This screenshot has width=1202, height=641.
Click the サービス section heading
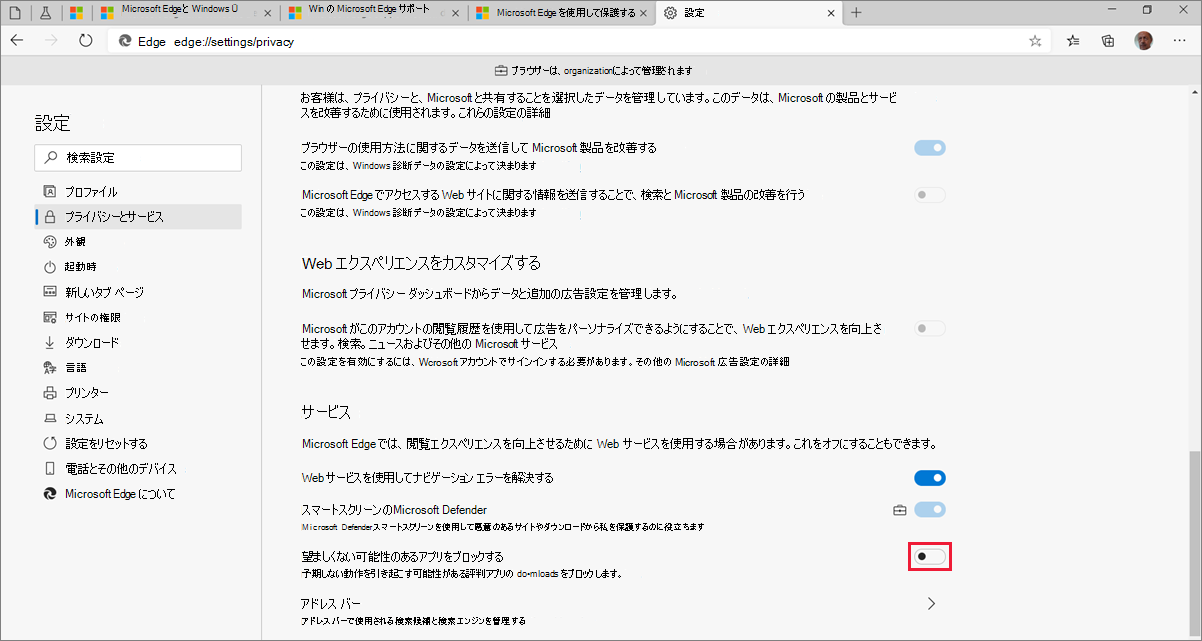coord(326,411)
